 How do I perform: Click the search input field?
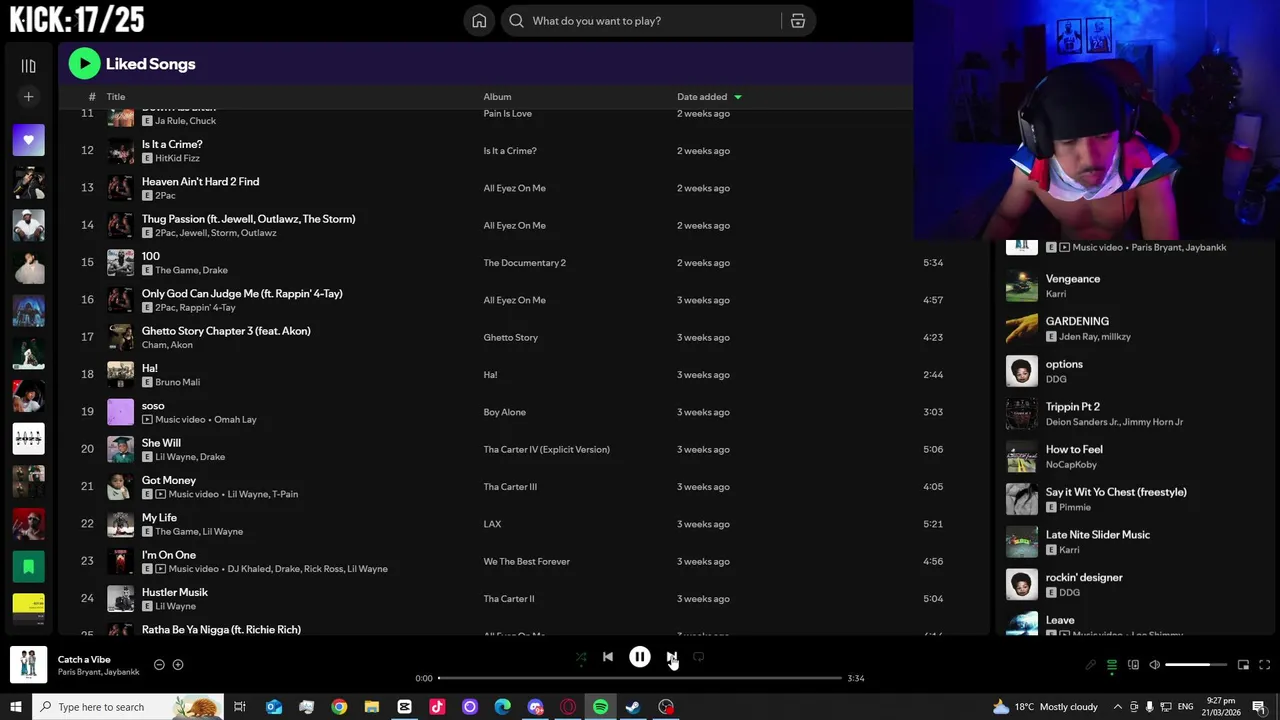coord(654,21)
